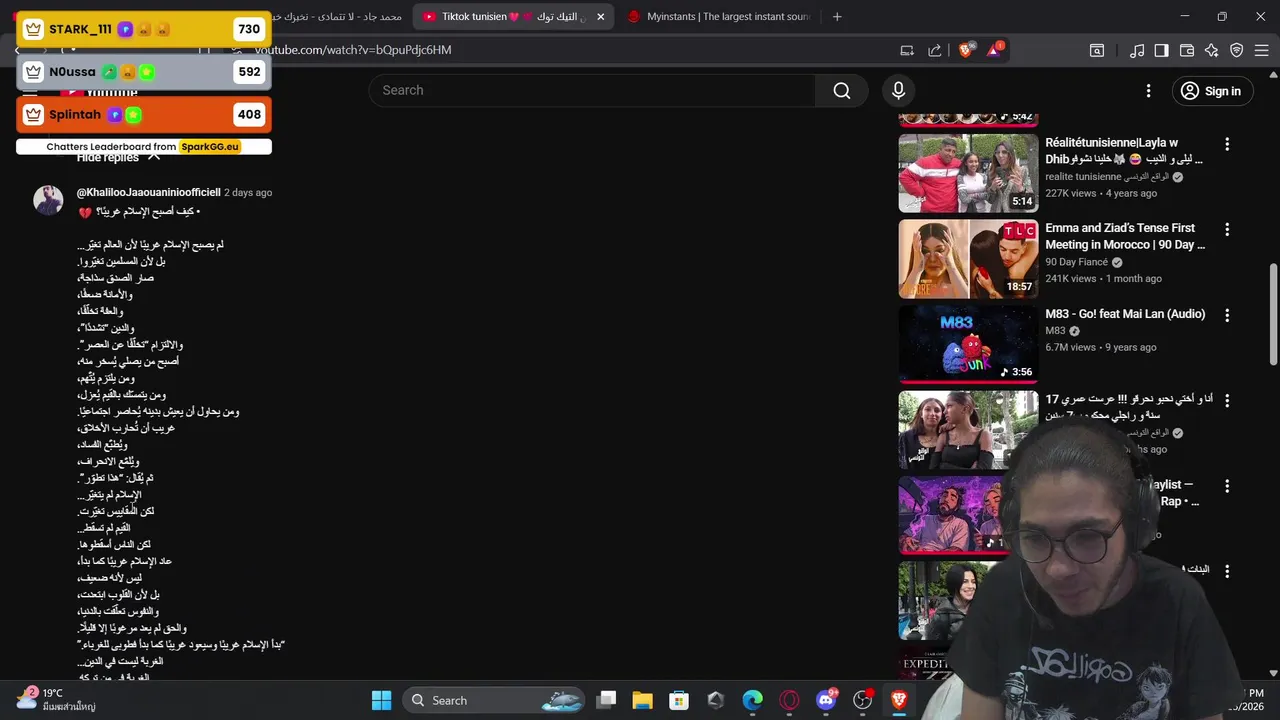Open a new browser tab
1280x720 pixels.
(x=837, y=17)
